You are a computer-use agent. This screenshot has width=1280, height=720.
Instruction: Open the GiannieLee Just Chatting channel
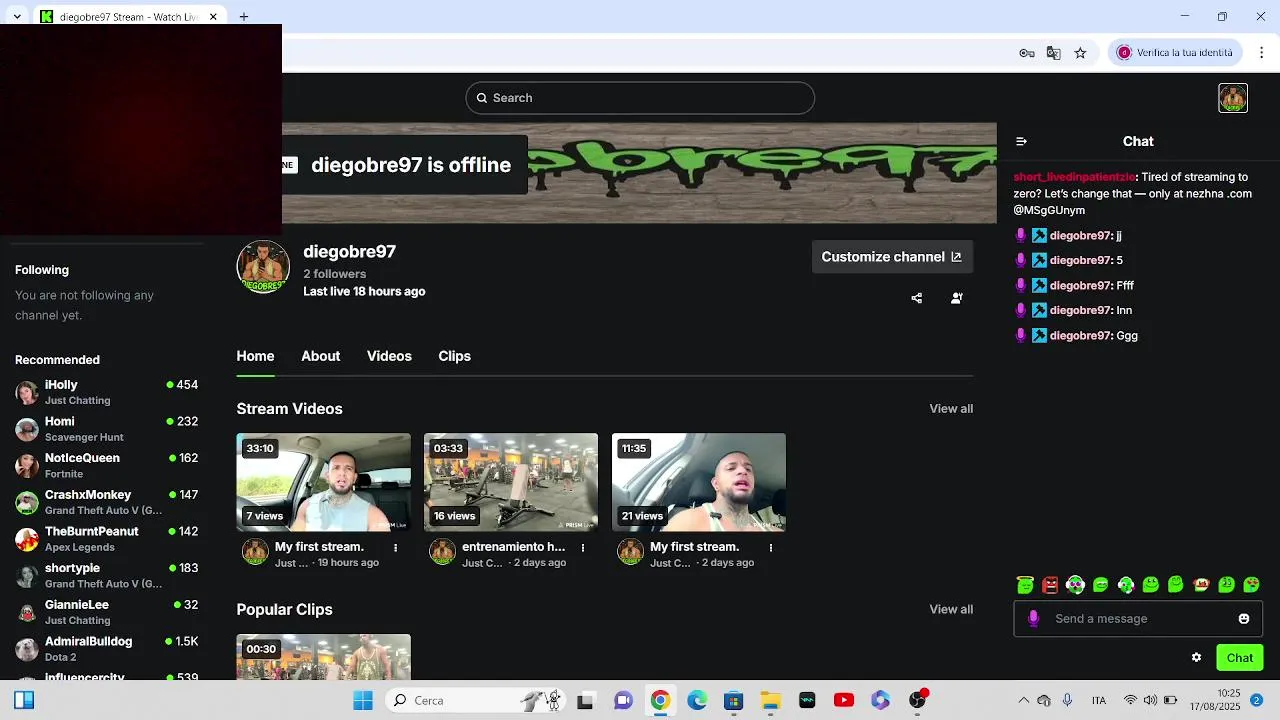[106, 612]
